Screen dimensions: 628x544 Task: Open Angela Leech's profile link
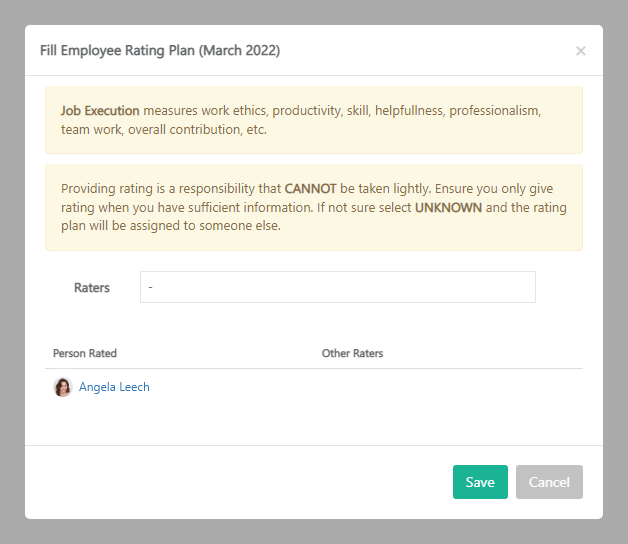(114, 387)
